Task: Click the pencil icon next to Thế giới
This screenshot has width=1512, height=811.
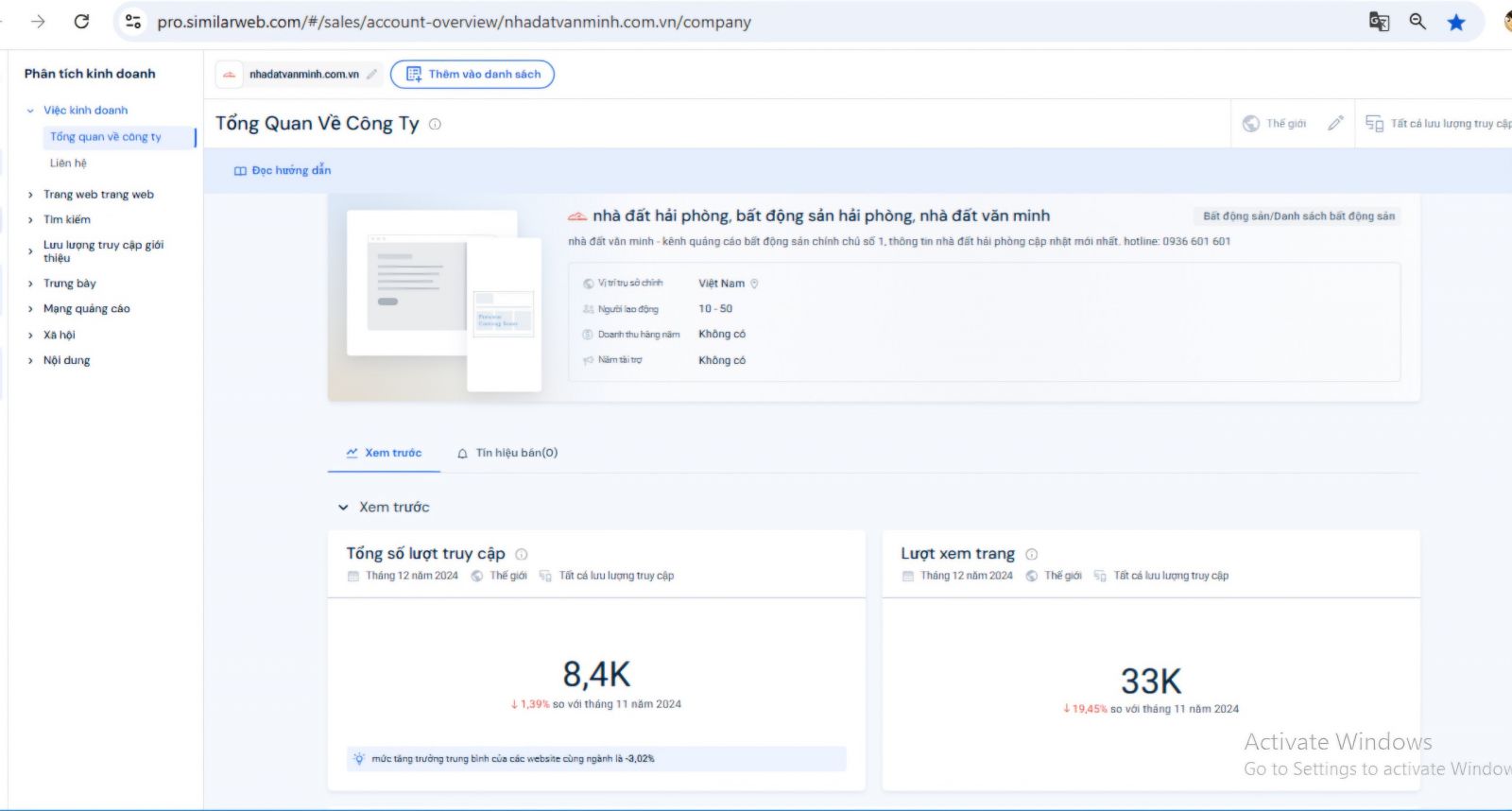Action: [x=1335, y=123]
